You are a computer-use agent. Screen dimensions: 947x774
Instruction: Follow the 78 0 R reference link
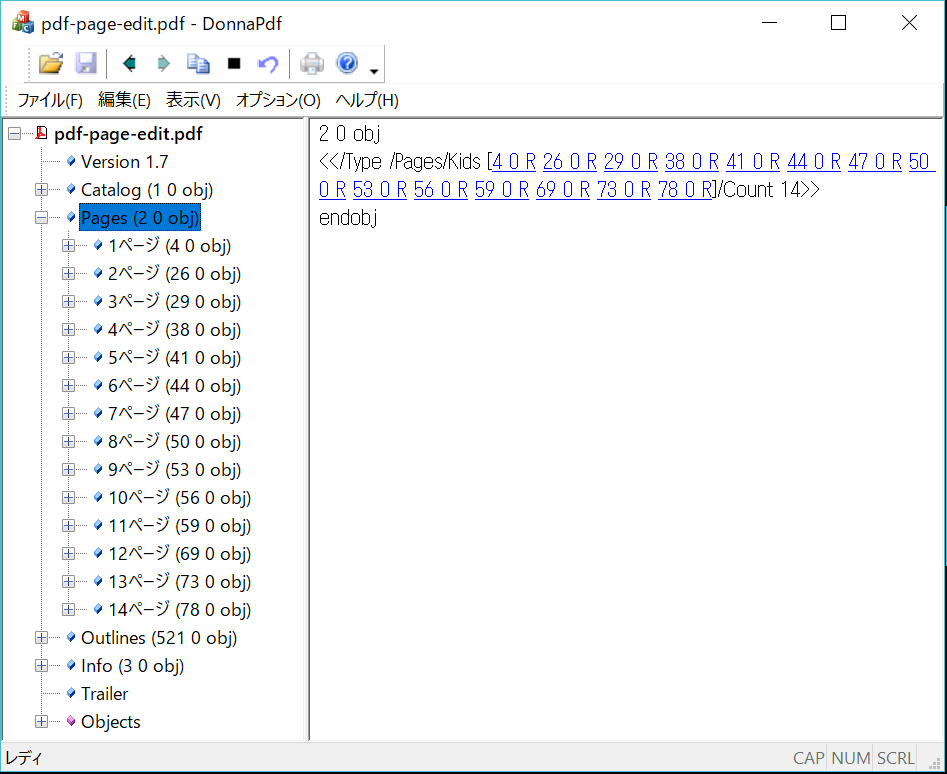[684, 190]
